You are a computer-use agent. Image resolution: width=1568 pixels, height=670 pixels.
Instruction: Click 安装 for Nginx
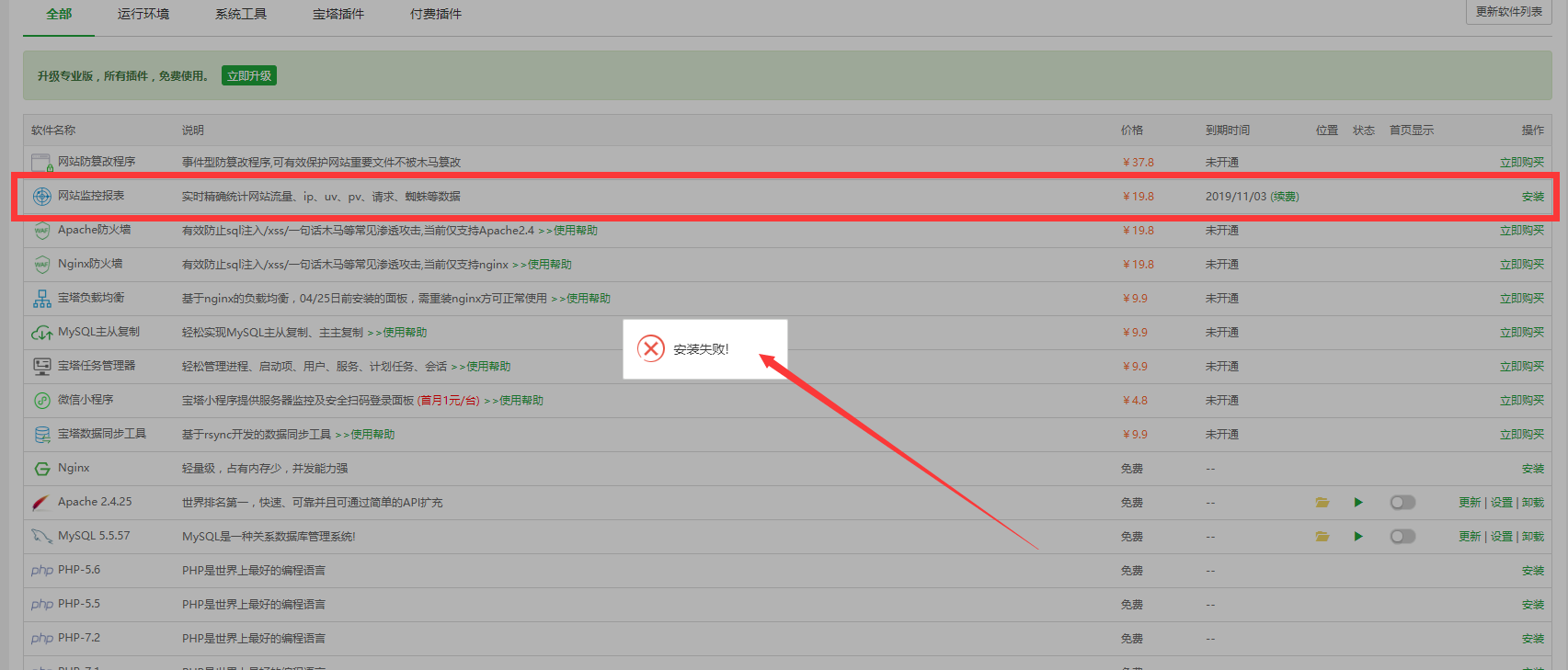coord(1533,469)
